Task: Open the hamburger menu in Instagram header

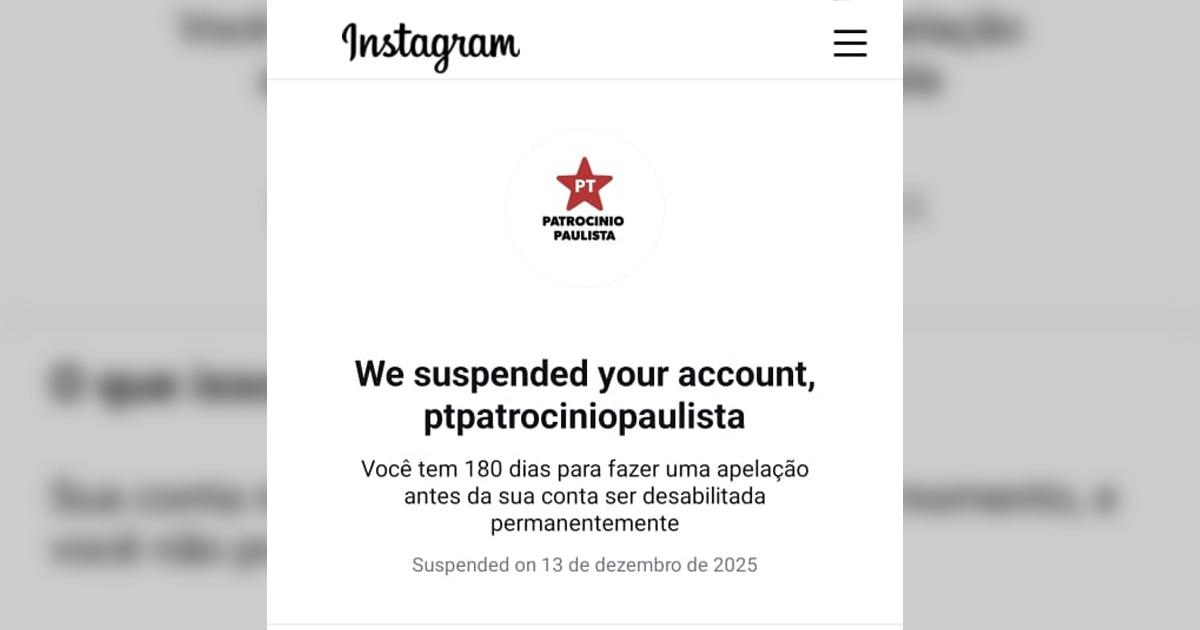Action: 850,43
